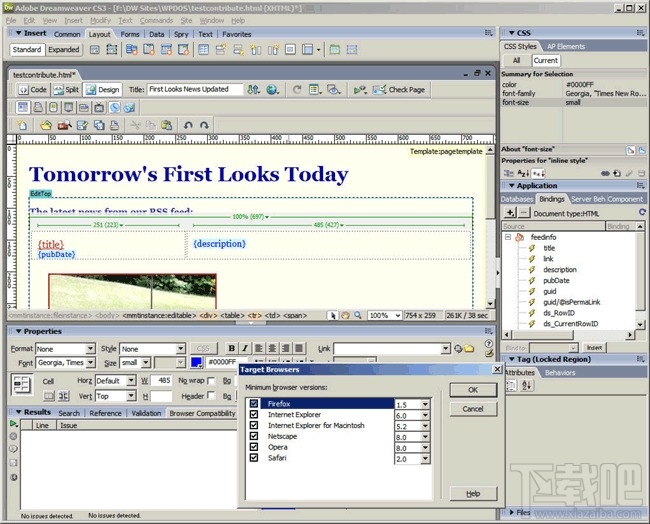Click the Insert button in Bindings panel
This screenshot has width=650, height=524.
(594, 347)
